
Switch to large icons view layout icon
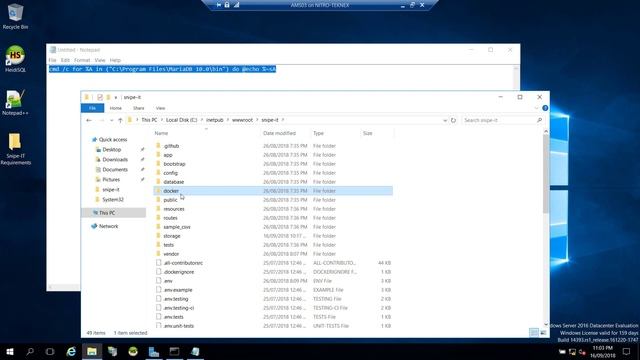coord(543,333)
